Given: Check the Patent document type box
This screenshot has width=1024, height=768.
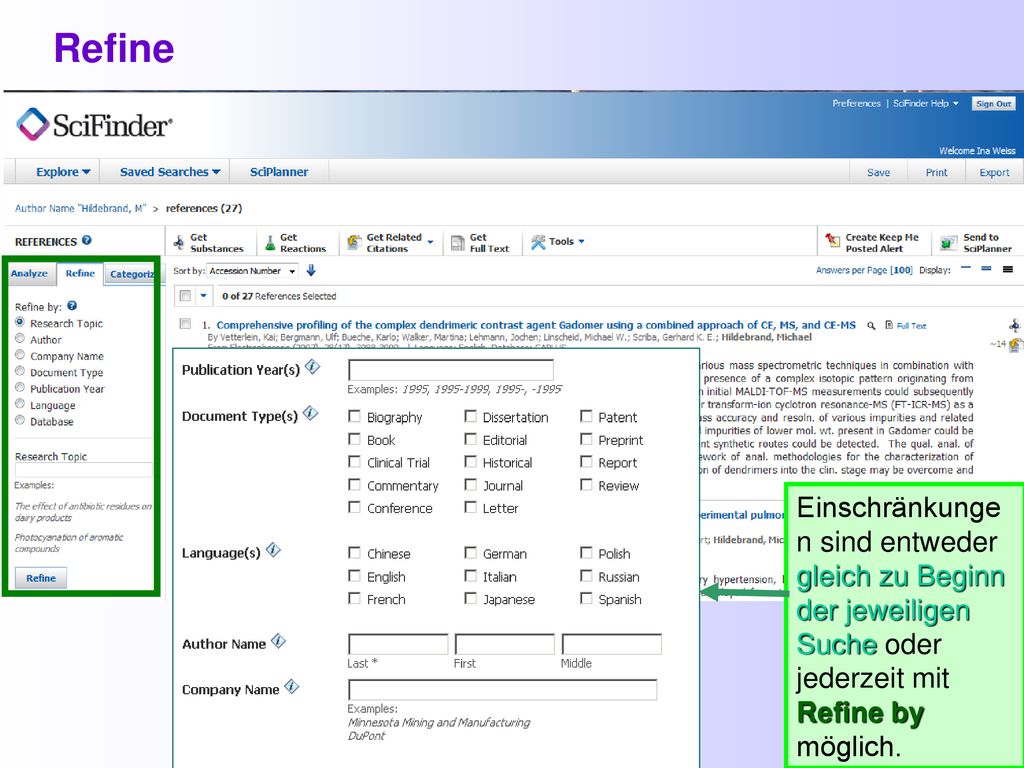Looking at the screenshot, I should pyautogui.click(x=586, y=416).
